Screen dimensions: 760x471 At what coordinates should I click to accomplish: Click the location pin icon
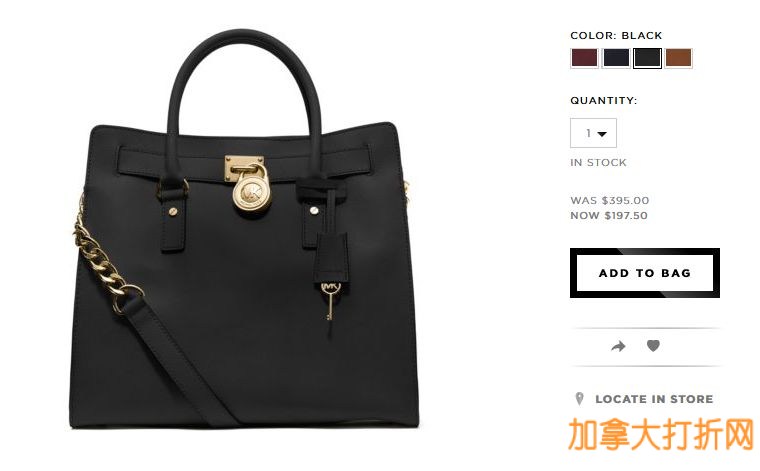[x=579, y=399]
